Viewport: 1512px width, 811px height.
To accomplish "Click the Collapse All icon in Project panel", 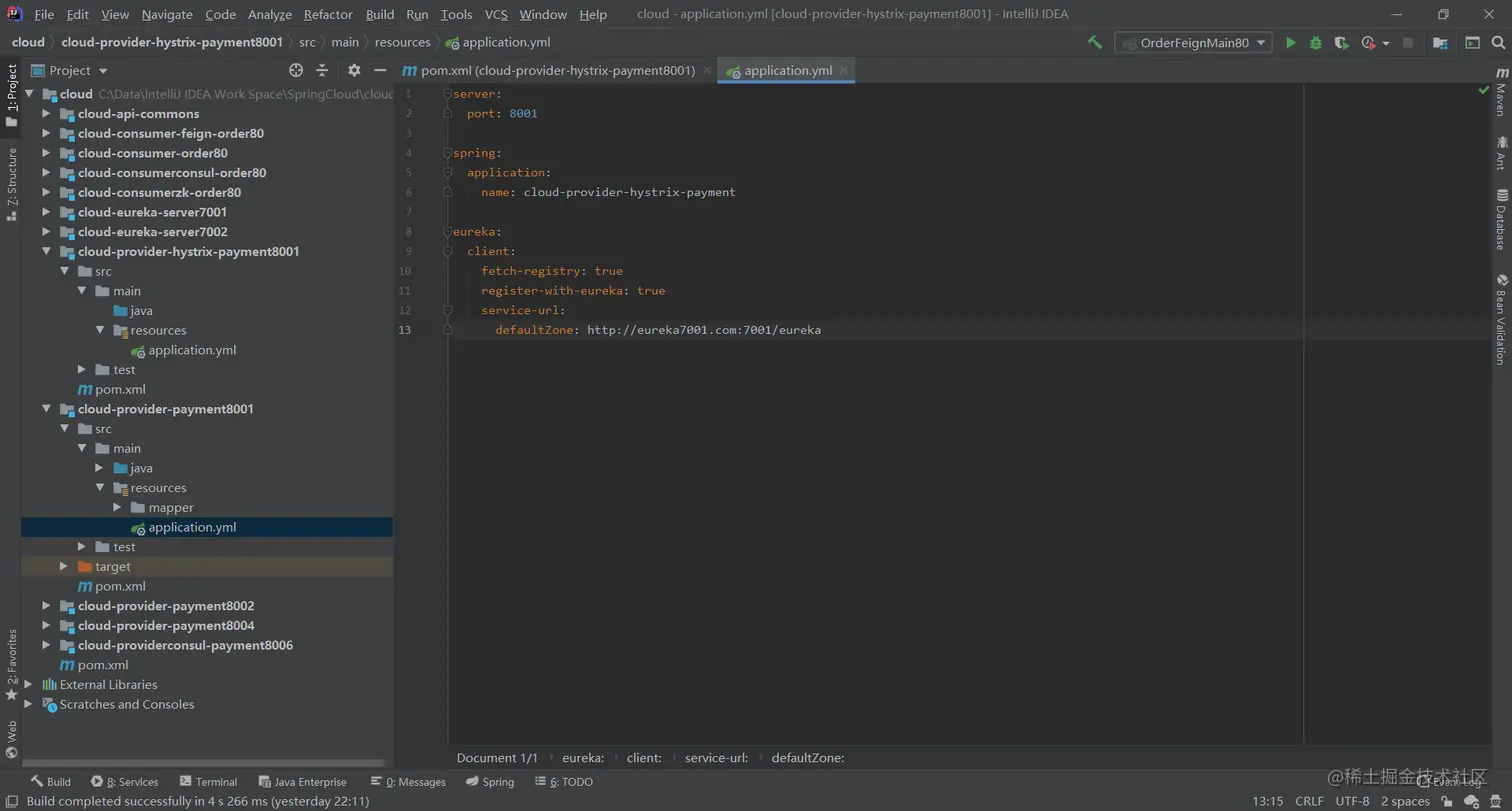I will 322,70.
